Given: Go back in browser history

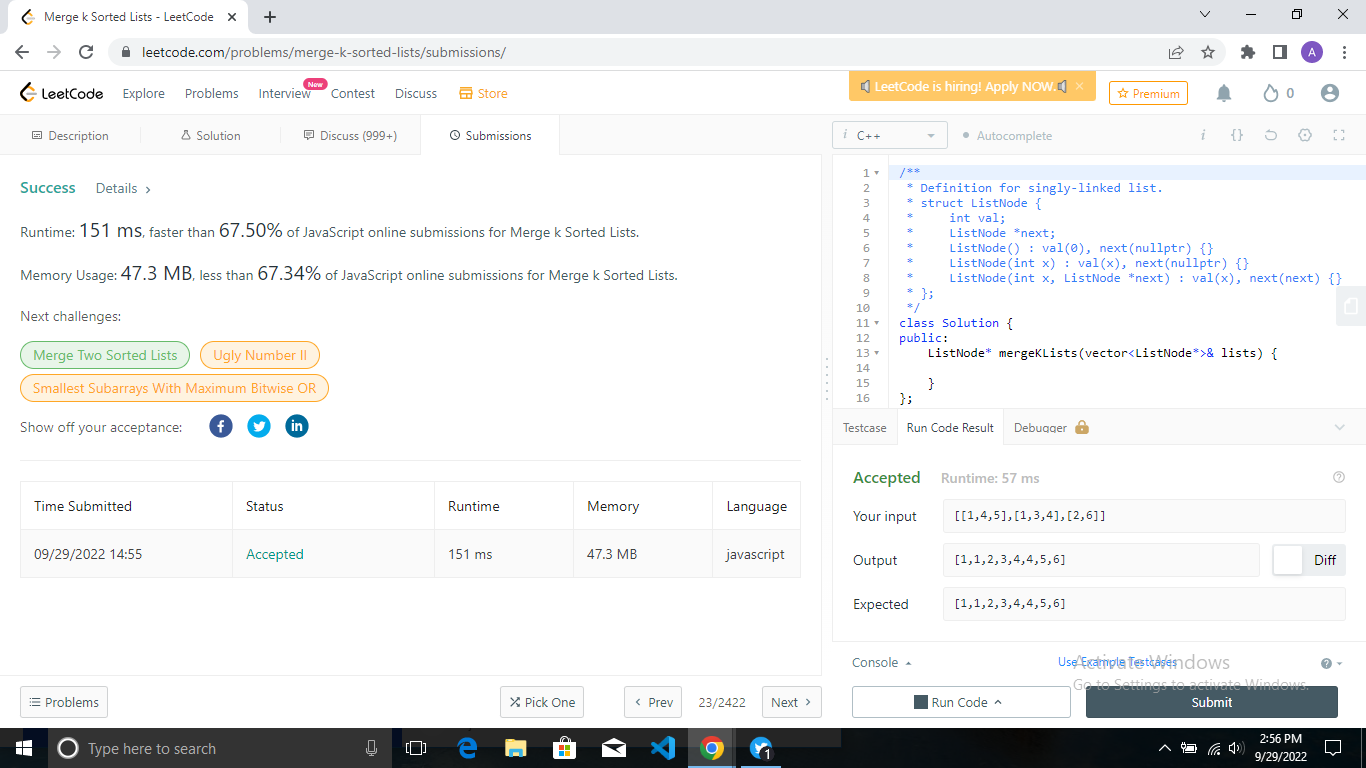Looking at the screenshot, I should coord(22,52).
